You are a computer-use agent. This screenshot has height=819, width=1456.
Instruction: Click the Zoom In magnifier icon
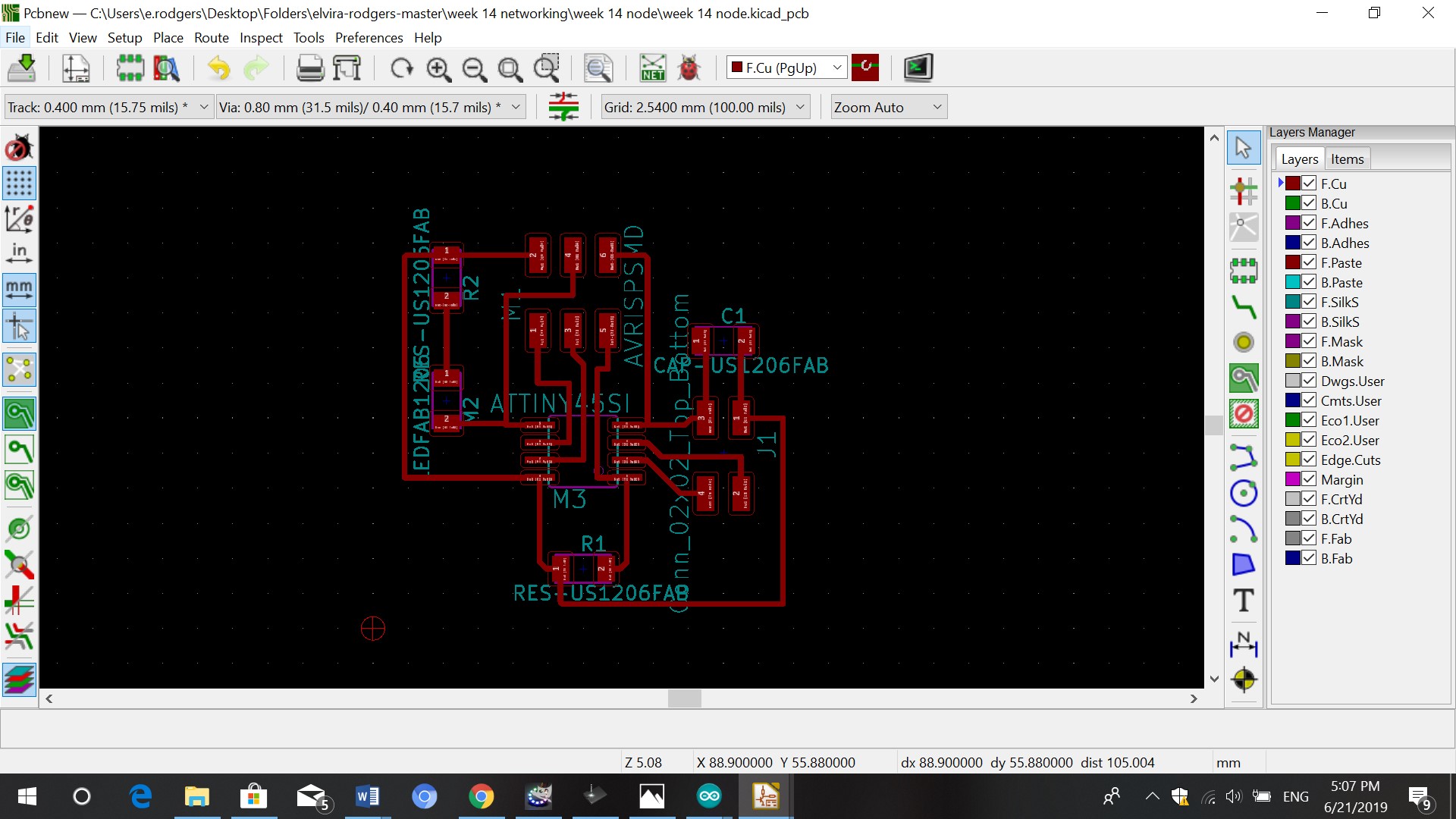[x=438, y=68]
